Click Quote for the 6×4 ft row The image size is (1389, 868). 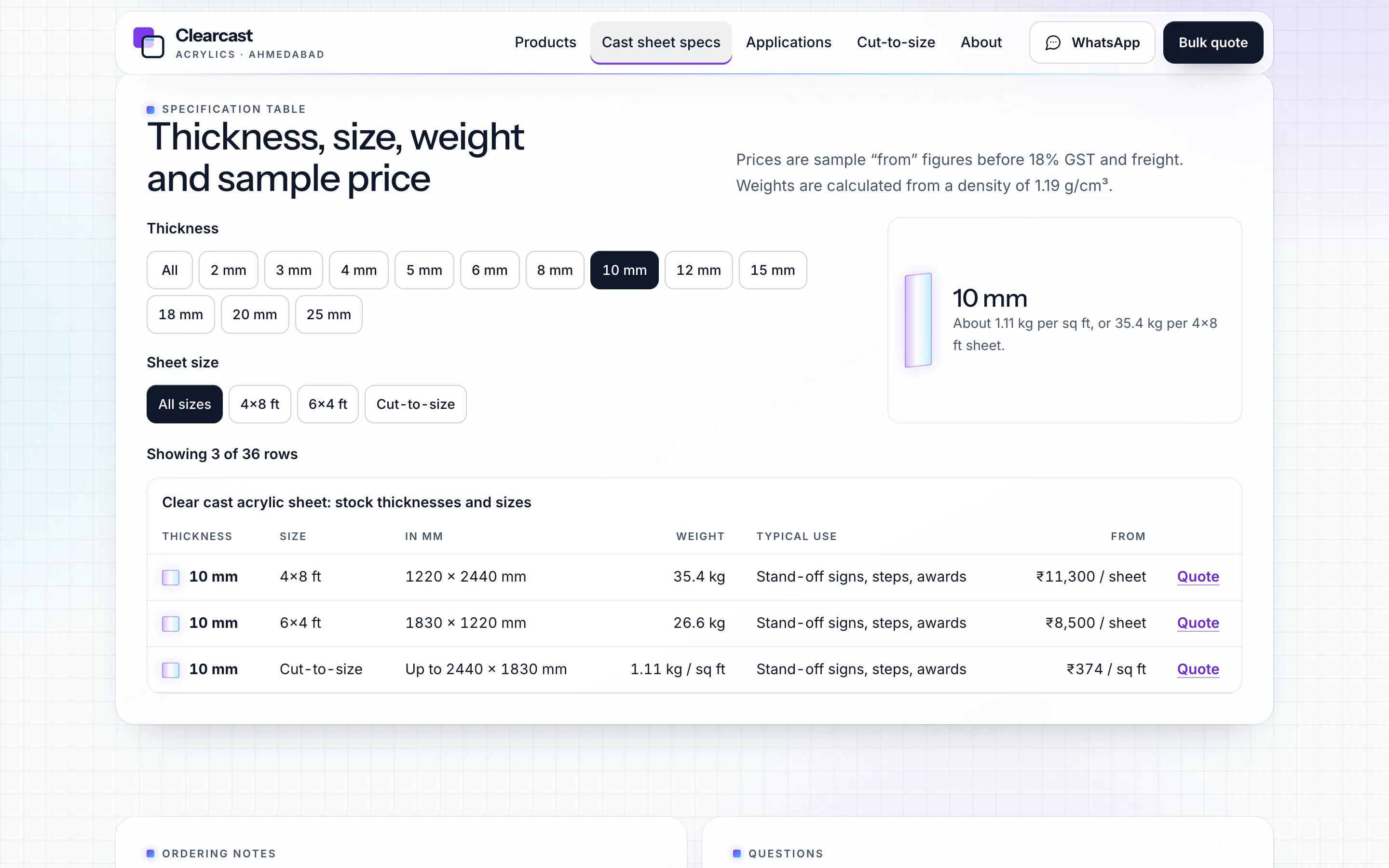click(x=1198, y=624)
